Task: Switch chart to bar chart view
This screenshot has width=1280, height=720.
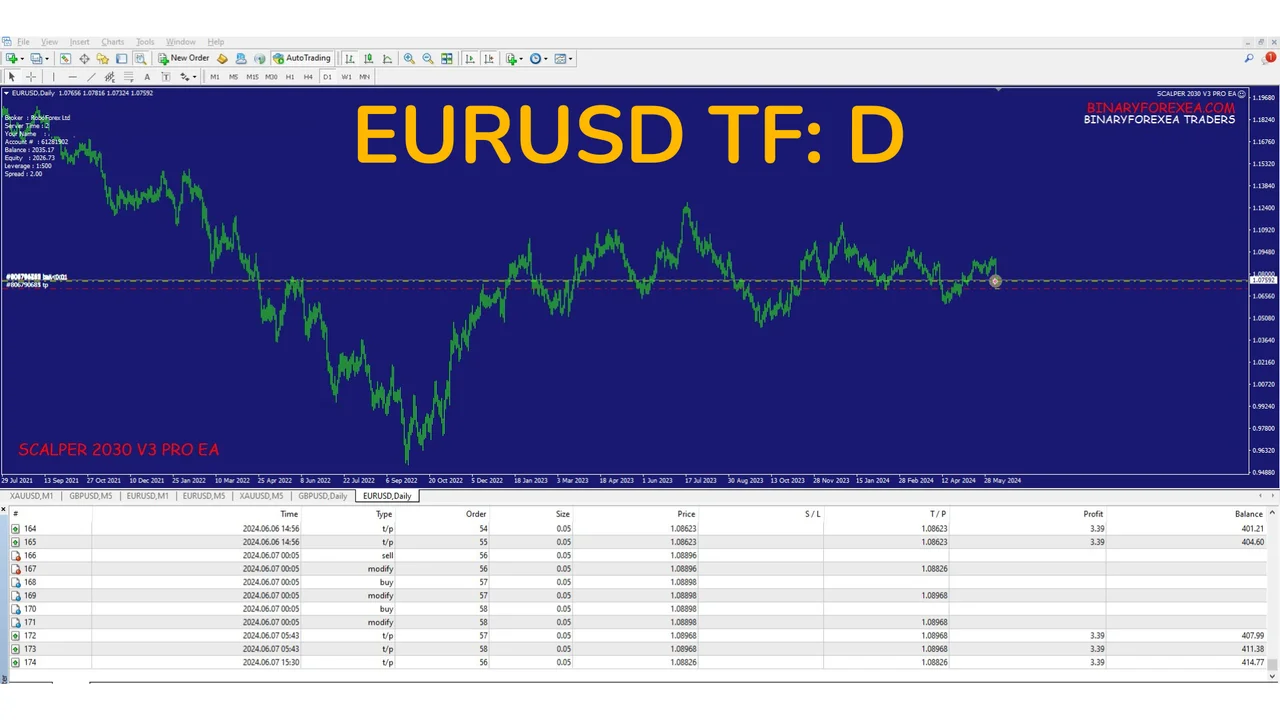Action: tap(350, 59)
